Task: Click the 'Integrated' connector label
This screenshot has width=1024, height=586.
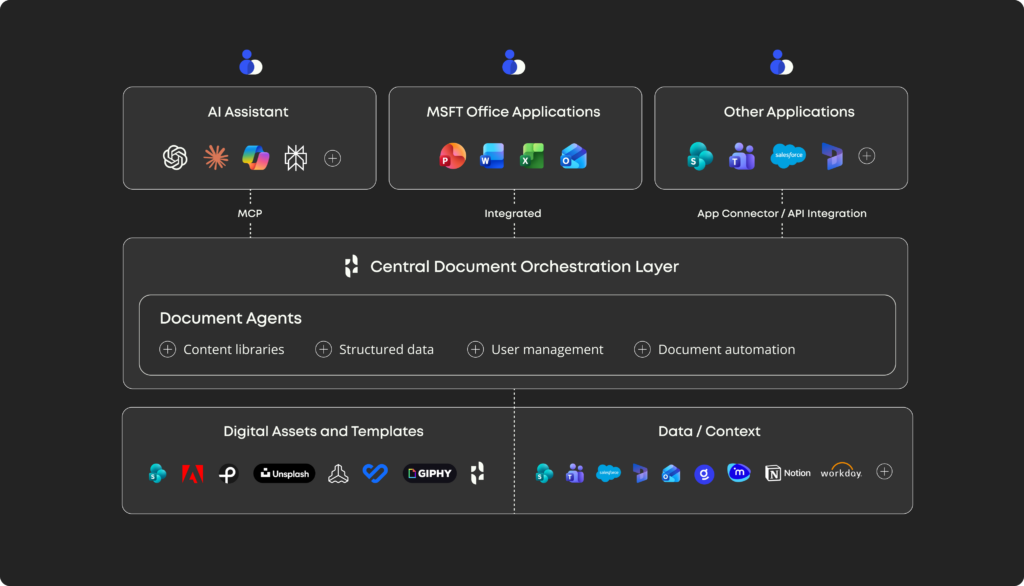Action: [513, 214]
